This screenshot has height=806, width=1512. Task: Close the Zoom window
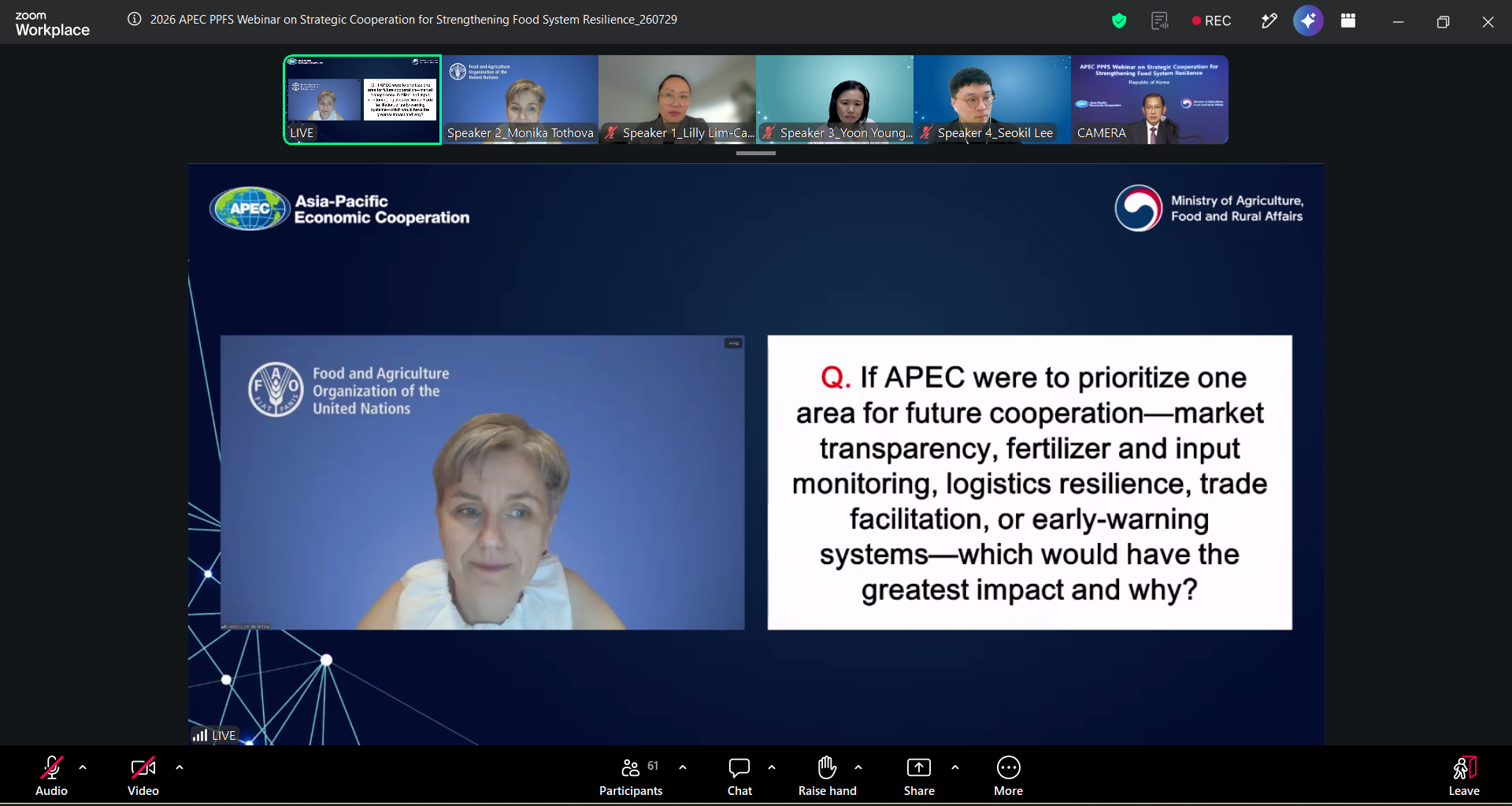click(1488, 22)
